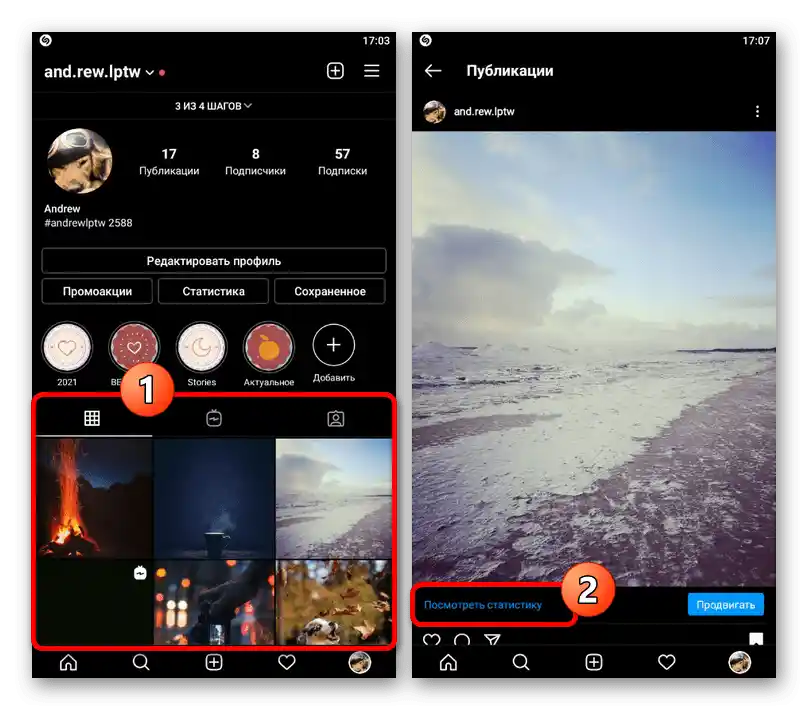This screenshot has height=710, width=808.
Task: Open profile avatar in right screen nav
Action: click(739, 662)
